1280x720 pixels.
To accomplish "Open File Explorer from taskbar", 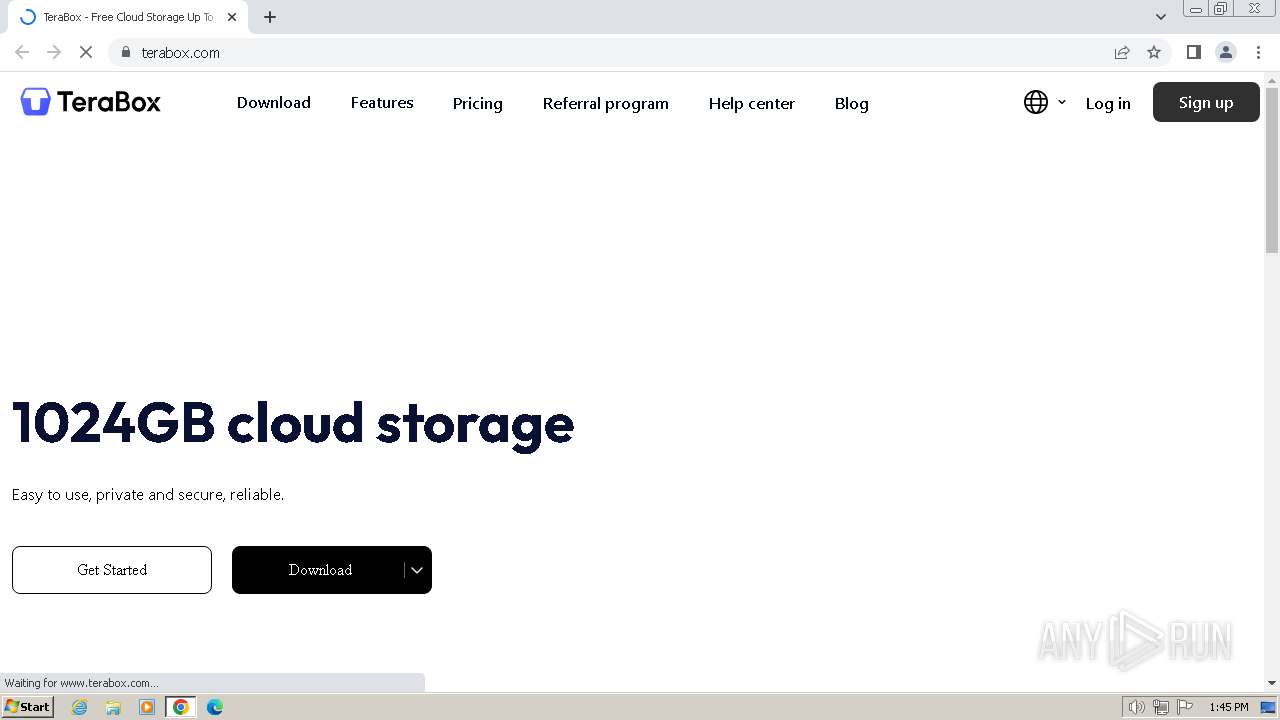I will tap(113, 707).
